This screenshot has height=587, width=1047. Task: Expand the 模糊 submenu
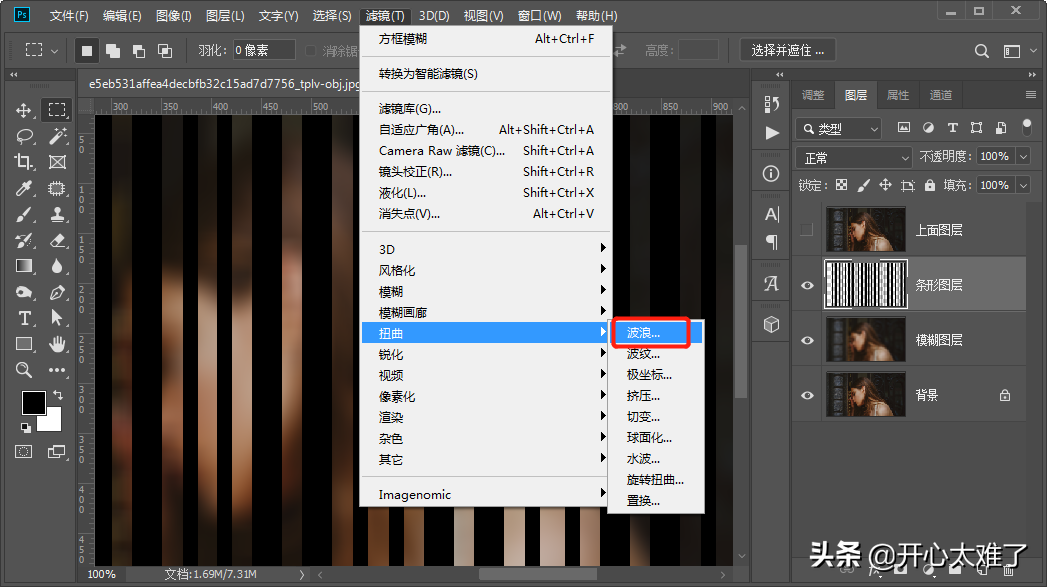pos(485,291)
